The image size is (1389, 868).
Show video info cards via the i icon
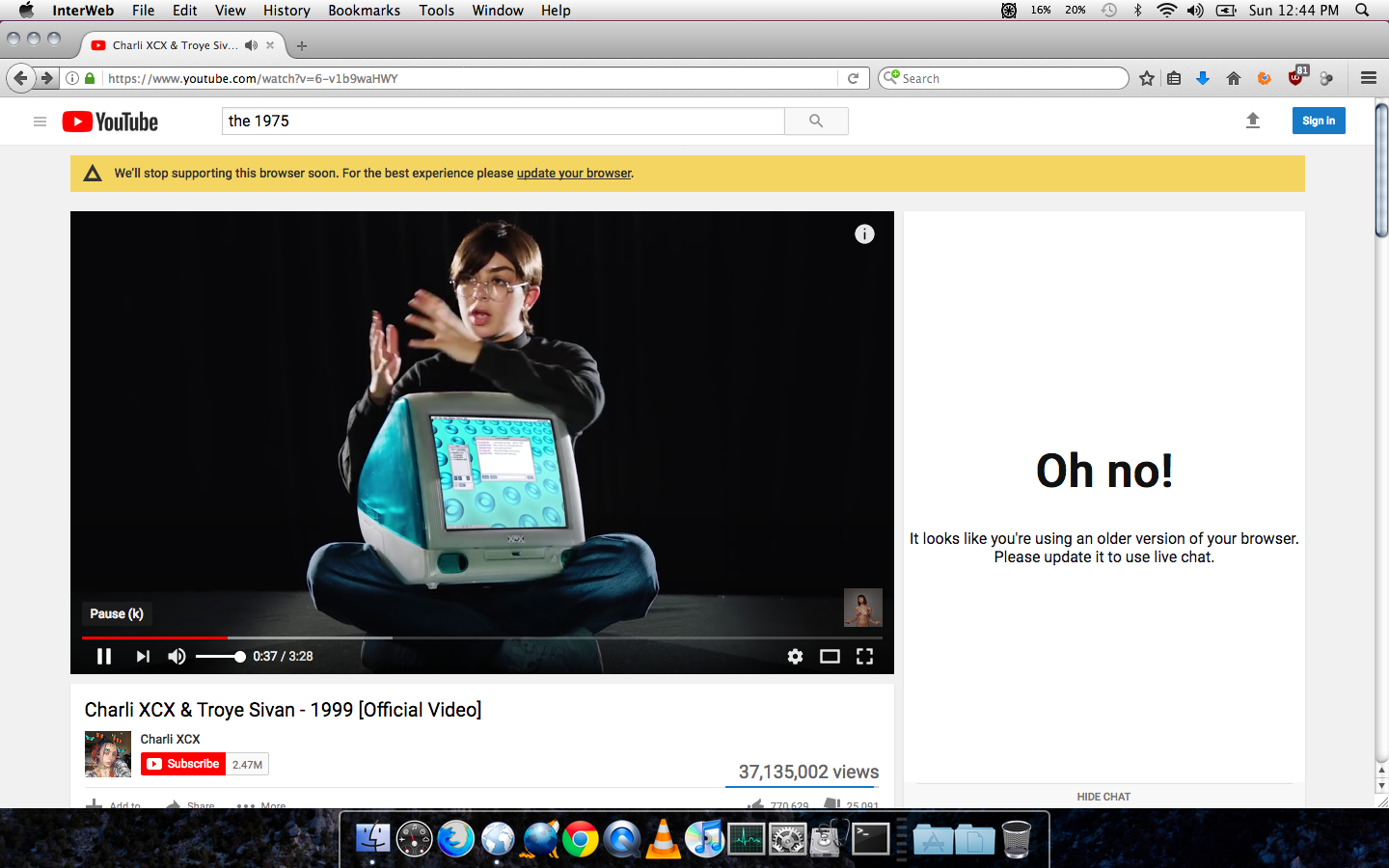[x=864, y=234]
